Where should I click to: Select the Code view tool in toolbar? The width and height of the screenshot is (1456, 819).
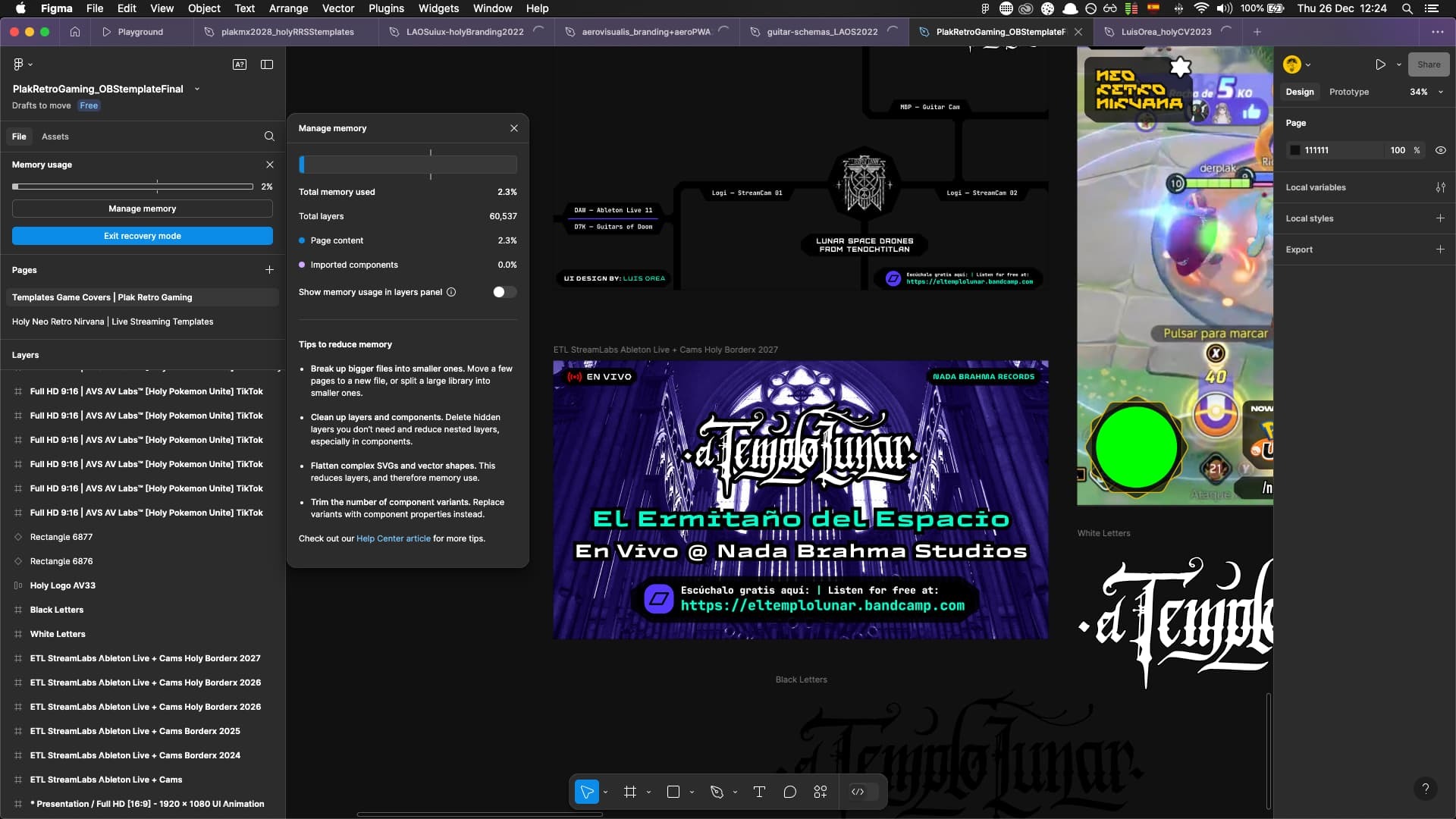point(857,792)
